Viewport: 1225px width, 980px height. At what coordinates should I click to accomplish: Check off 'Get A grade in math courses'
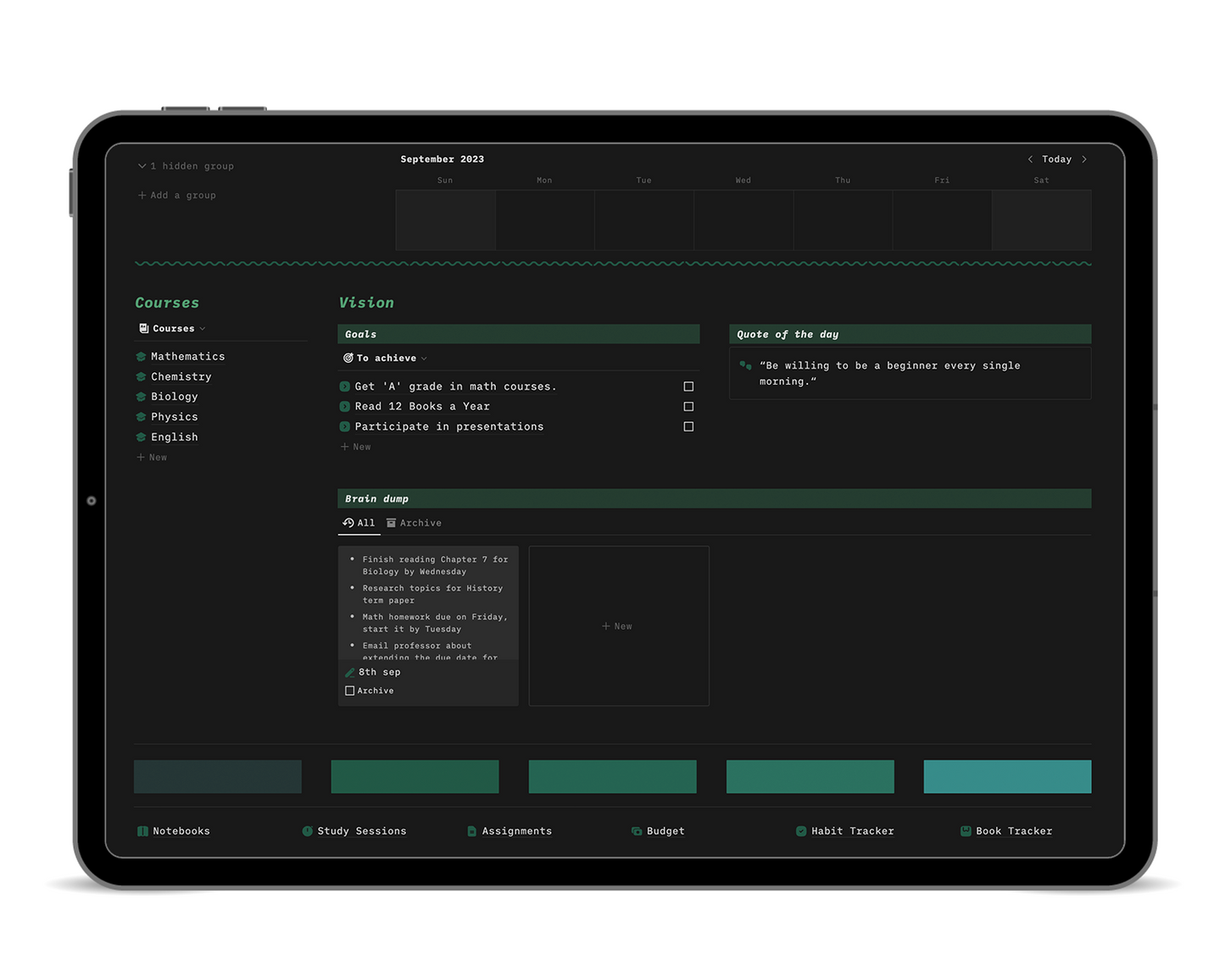click(x=688, y=387)
